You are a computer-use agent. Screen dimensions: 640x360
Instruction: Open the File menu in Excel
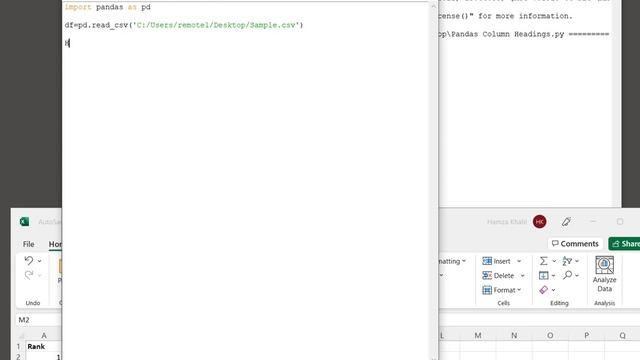[x=29, y=244]
